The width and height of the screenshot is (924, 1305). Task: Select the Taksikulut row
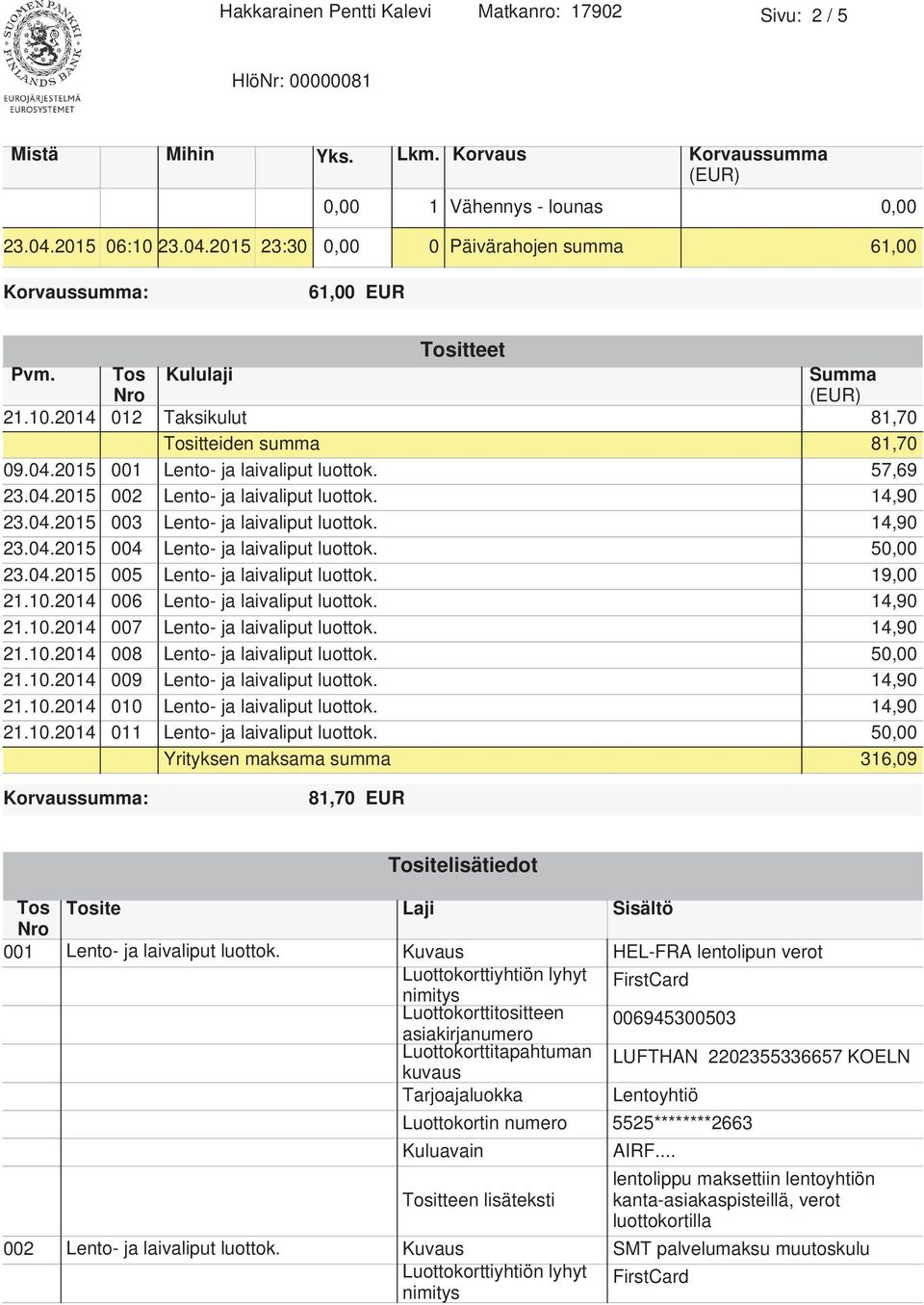(462, 418)
